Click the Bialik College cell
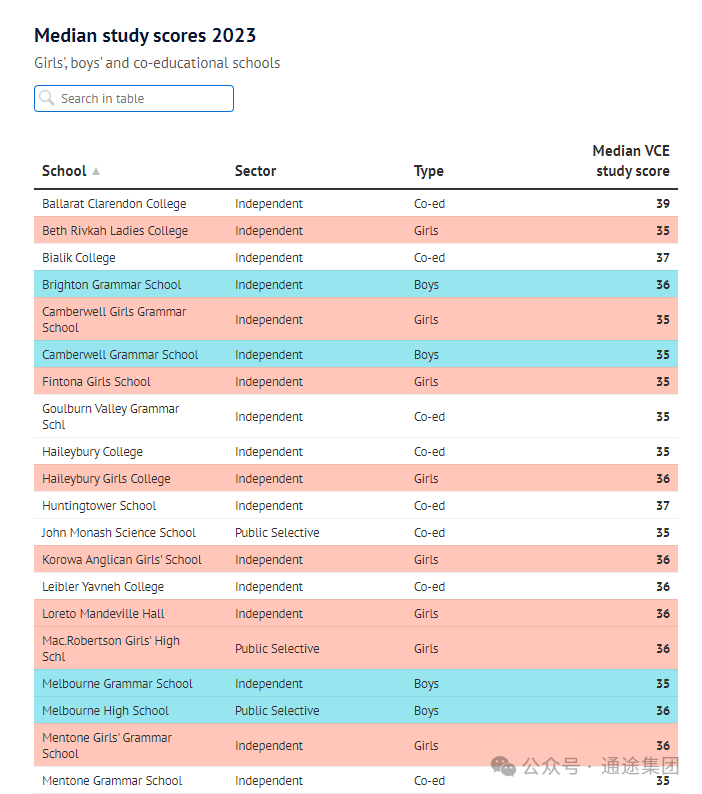This screenshot has width=702, height=794. (79, 258)
